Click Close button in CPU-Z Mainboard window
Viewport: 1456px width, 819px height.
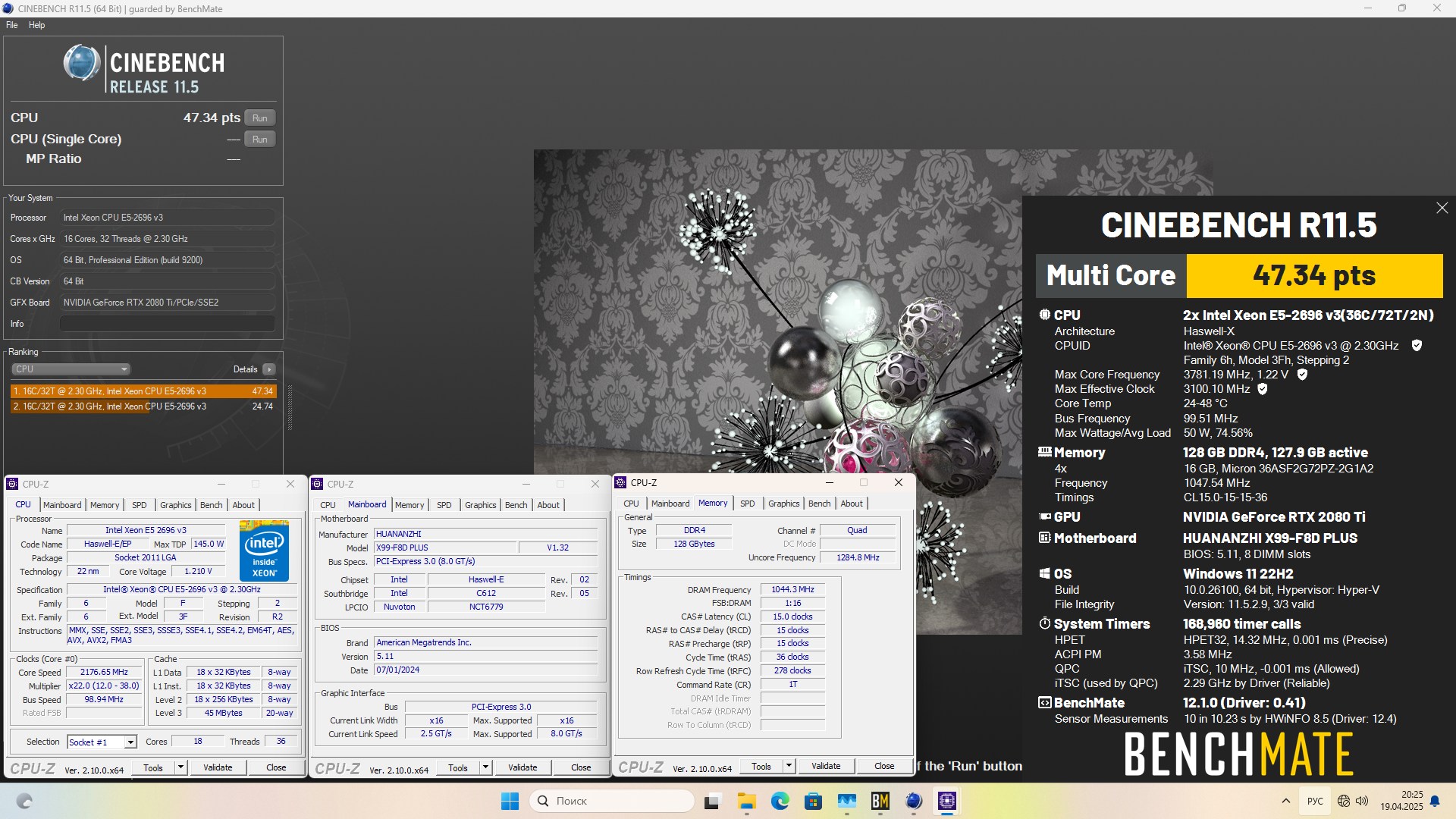pos(581,767)
